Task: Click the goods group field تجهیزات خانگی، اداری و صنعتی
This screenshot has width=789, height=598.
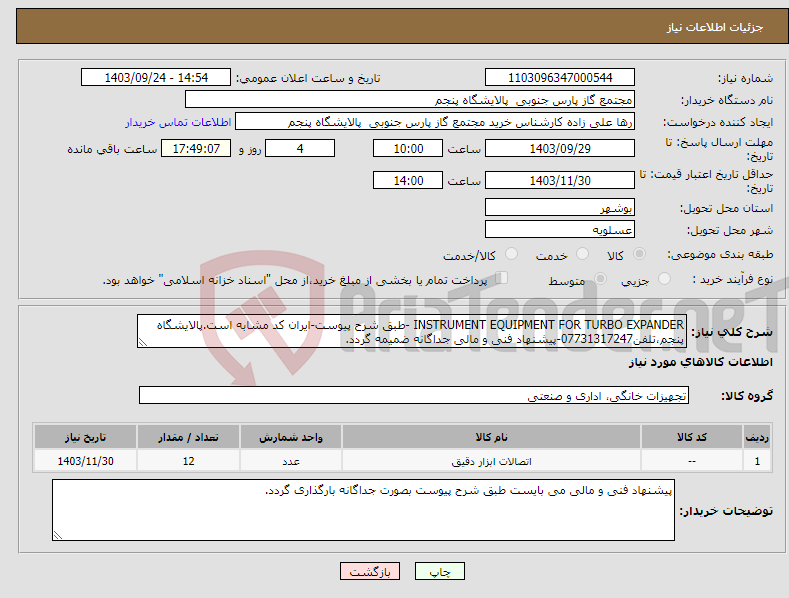Action: pyautogui.click(x=414, y=396)
